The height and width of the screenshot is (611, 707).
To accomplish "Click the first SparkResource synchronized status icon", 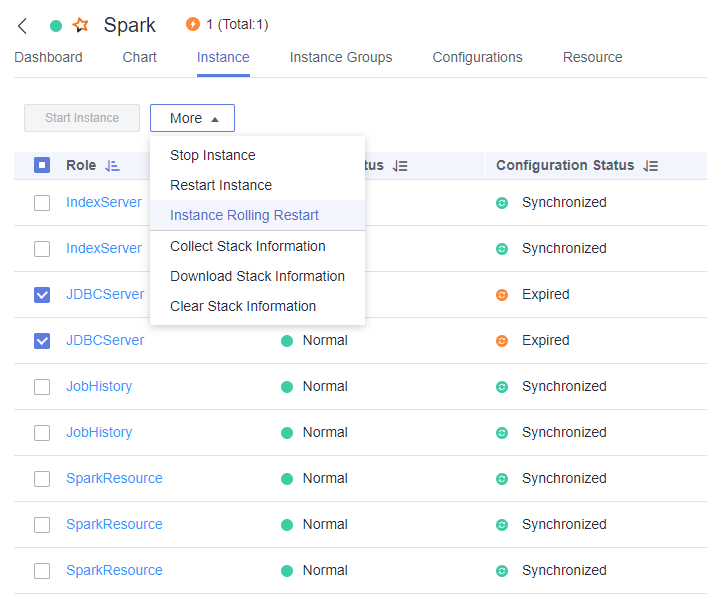I will pos(502,479).
